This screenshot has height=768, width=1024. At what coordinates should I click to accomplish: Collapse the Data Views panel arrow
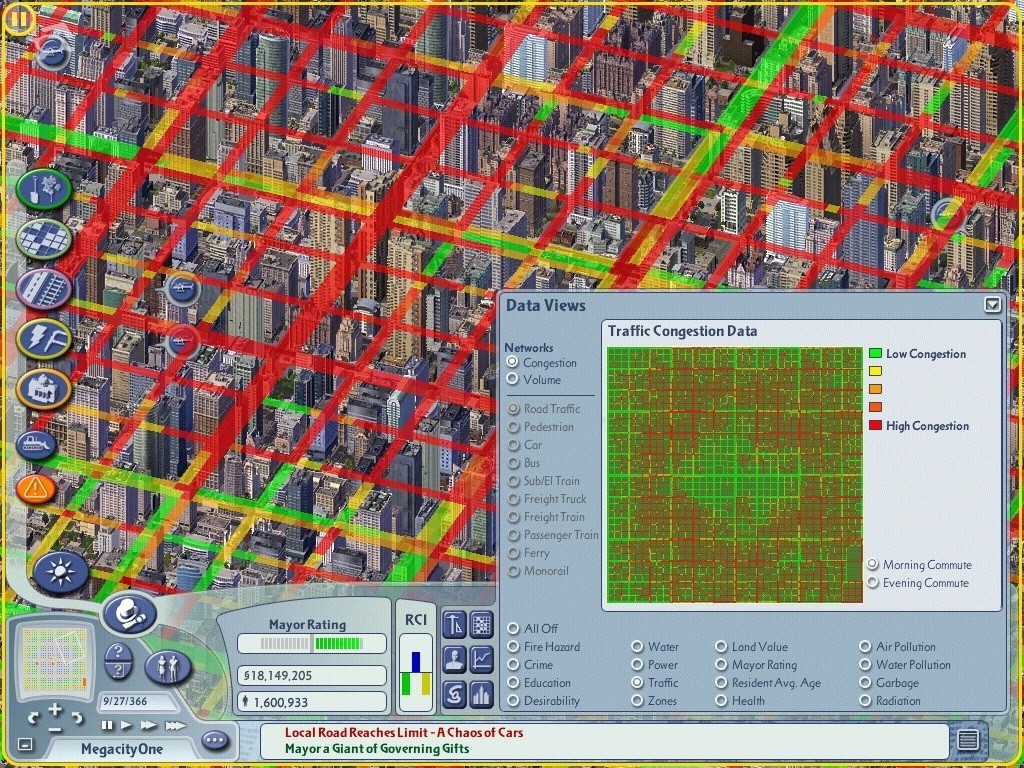[x=993, y=304]
